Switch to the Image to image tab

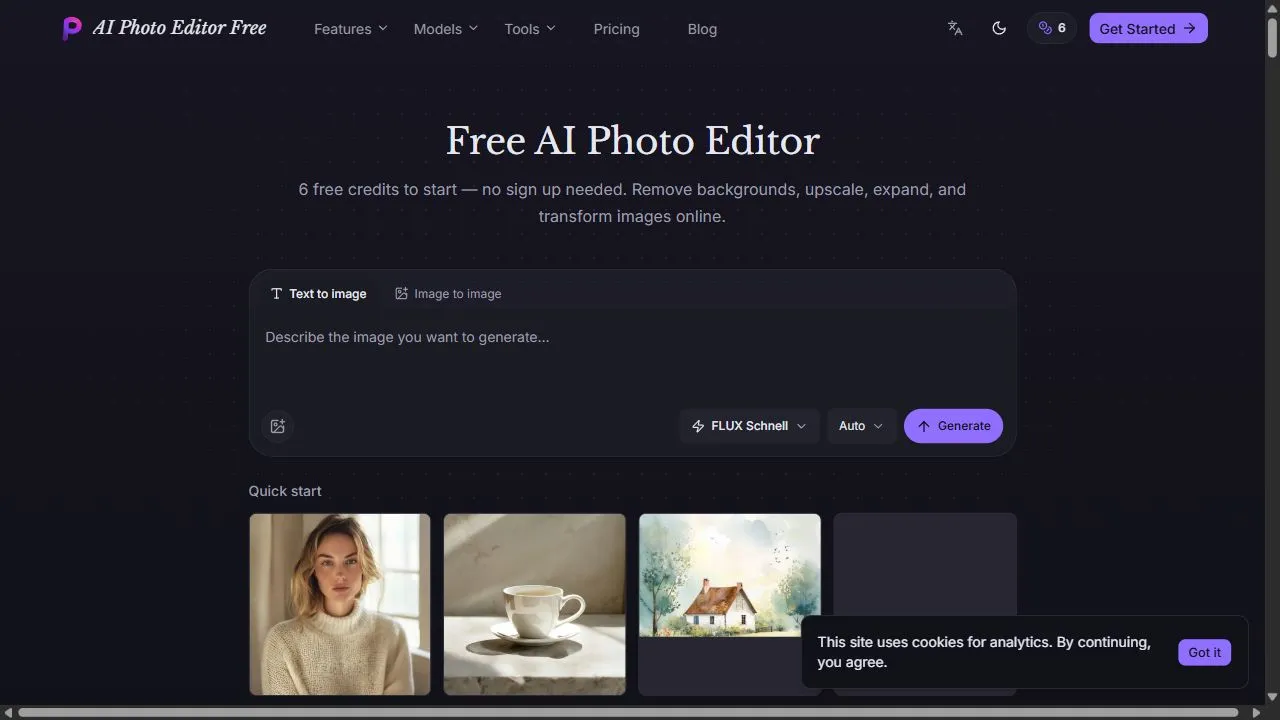(x=448, y=294)
